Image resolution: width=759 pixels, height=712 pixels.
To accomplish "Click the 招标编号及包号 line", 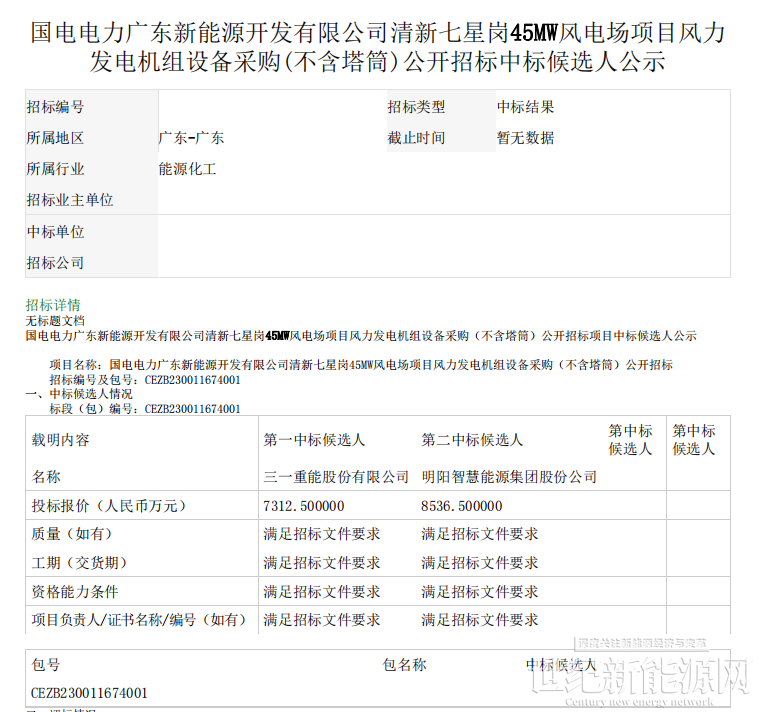I will [x=145, y=380].
